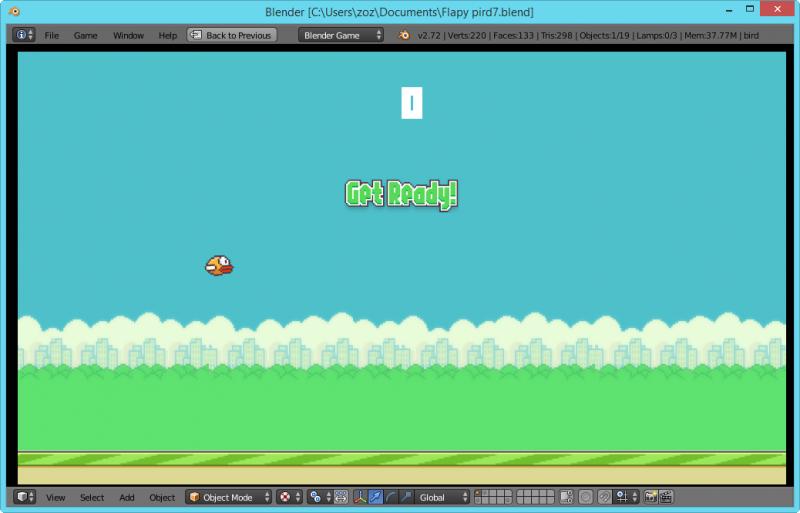Open the Info editor type selector
800x513 pixels.
coord(24,35)
